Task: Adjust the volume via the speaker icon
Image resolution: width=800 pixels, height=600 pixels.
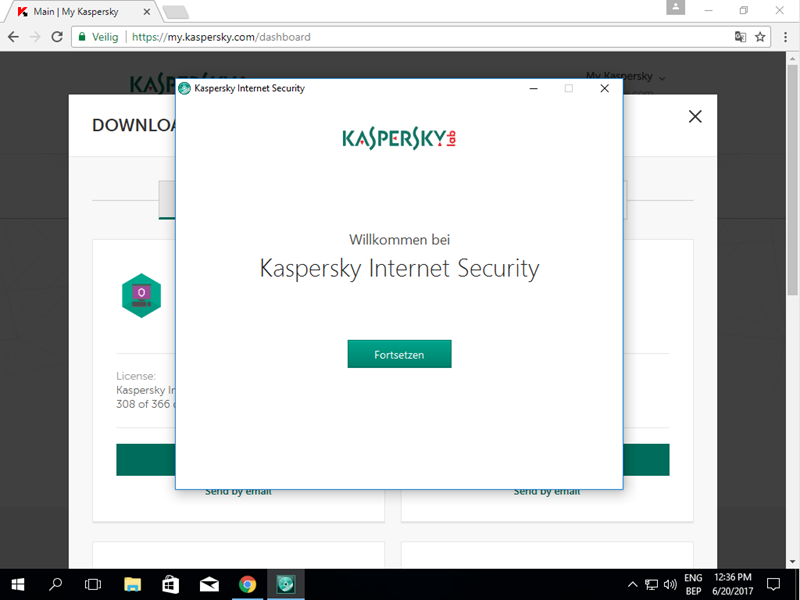Action: (x=670, y=584)
